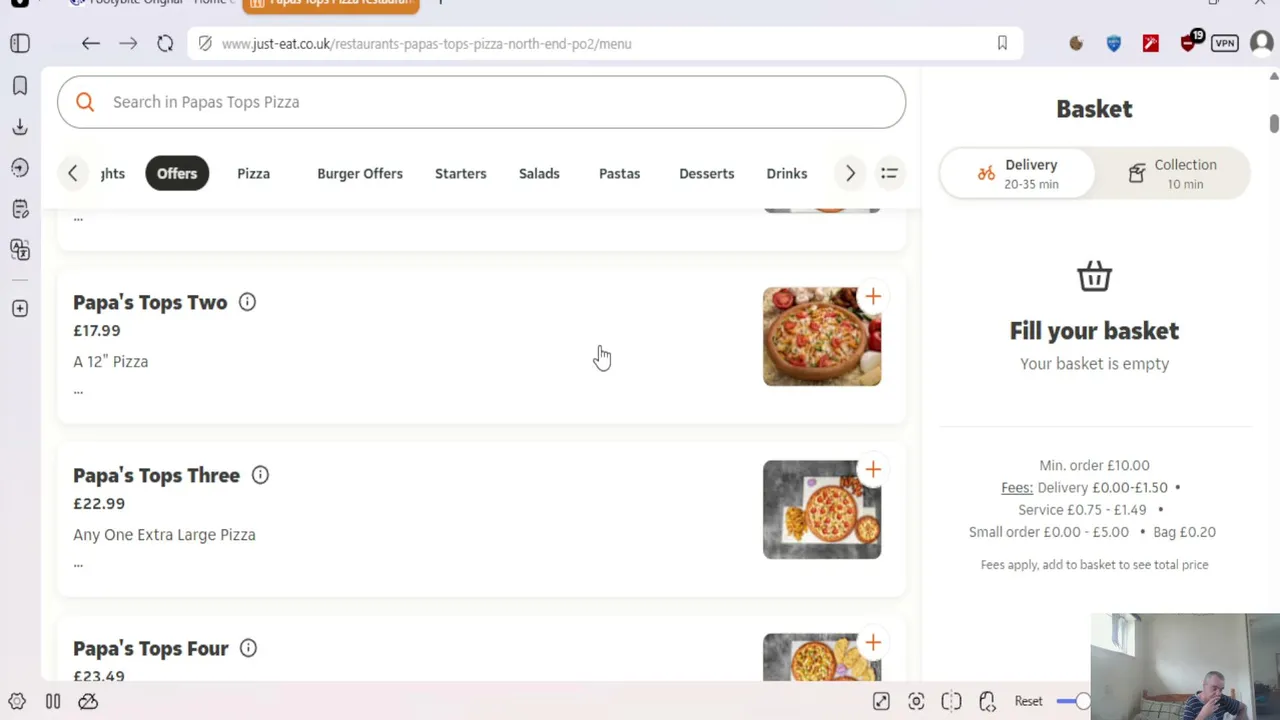Image resolution: width=1280 pixels, height=720 pixels.
Task: Switch to the Papas Tops Pizza browser tab
Action: [x=331, y=4]
